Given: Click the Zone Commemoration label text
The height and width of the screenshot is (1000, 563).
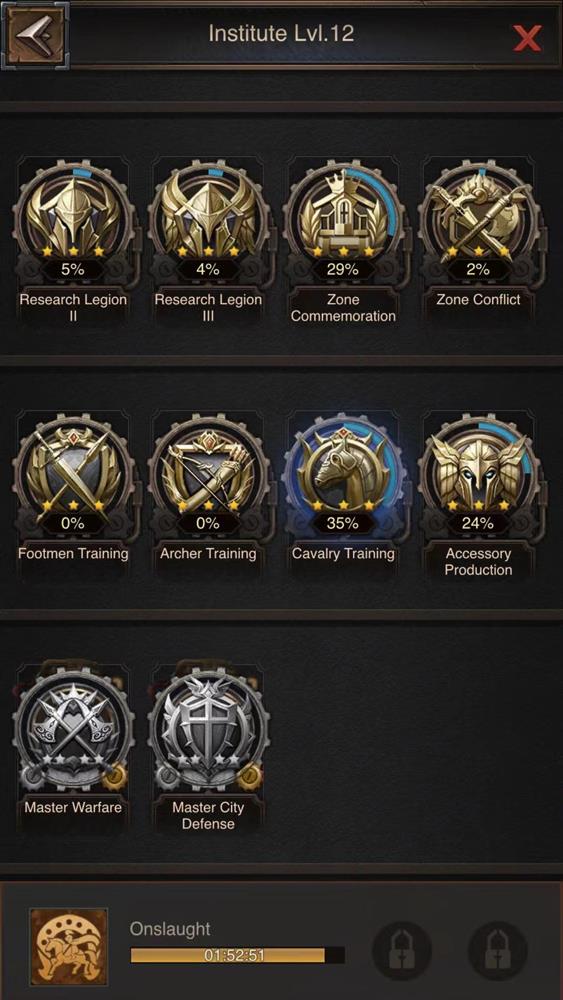Looking at the screenshot, I should (x=343, y=307).
